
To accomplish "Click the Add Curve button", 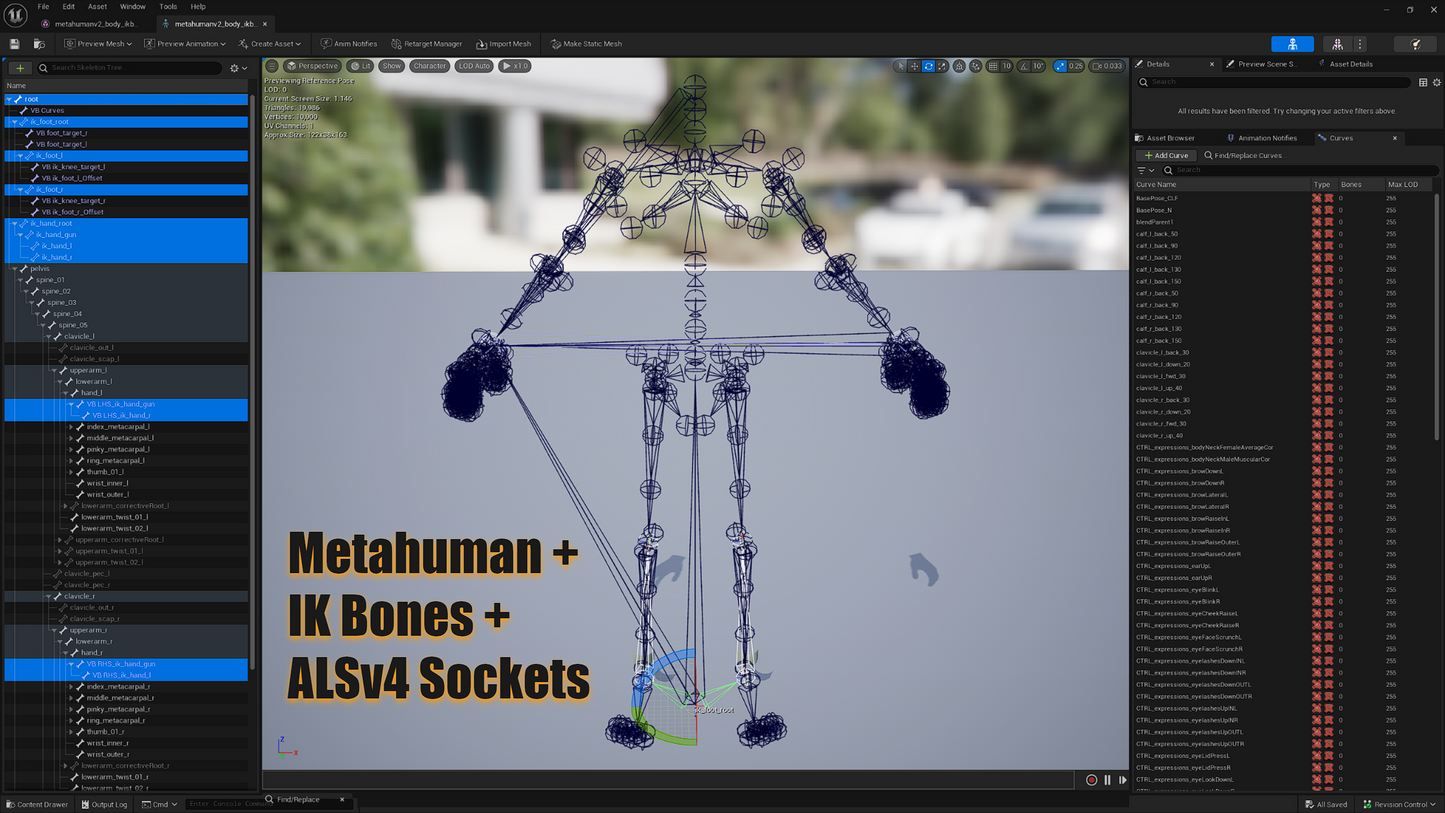I will click(x=1166, y=156).
